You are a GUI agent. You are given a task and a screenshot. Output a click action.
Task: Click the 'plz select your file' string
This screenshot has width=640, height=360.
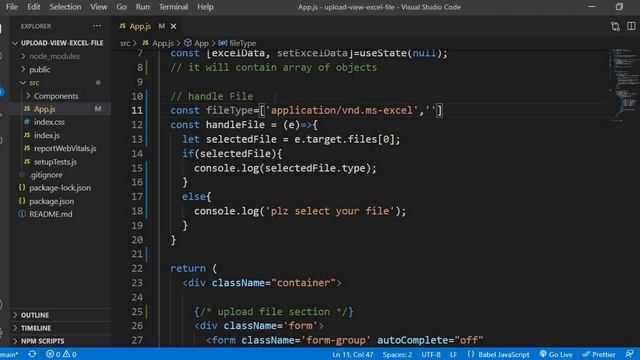[x=330, y=211]
